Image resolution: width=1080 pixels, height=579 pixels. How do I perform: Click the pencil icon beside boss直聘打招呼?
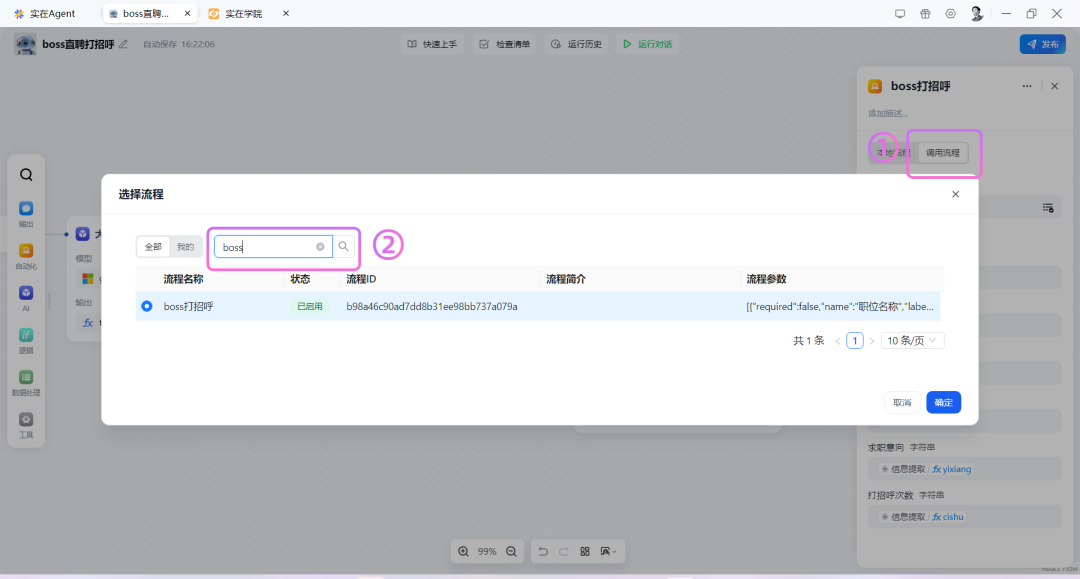point(123,44)
